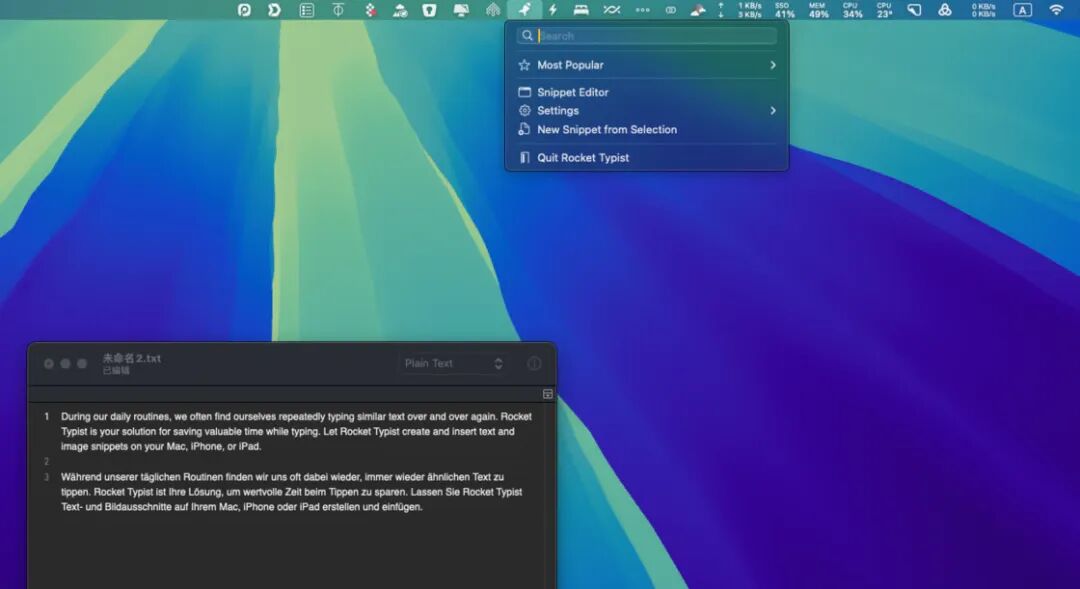Expand the Most Popular submenu
Image resolution: width=1080 pixels, height=589 pixels.
(647, 65)
